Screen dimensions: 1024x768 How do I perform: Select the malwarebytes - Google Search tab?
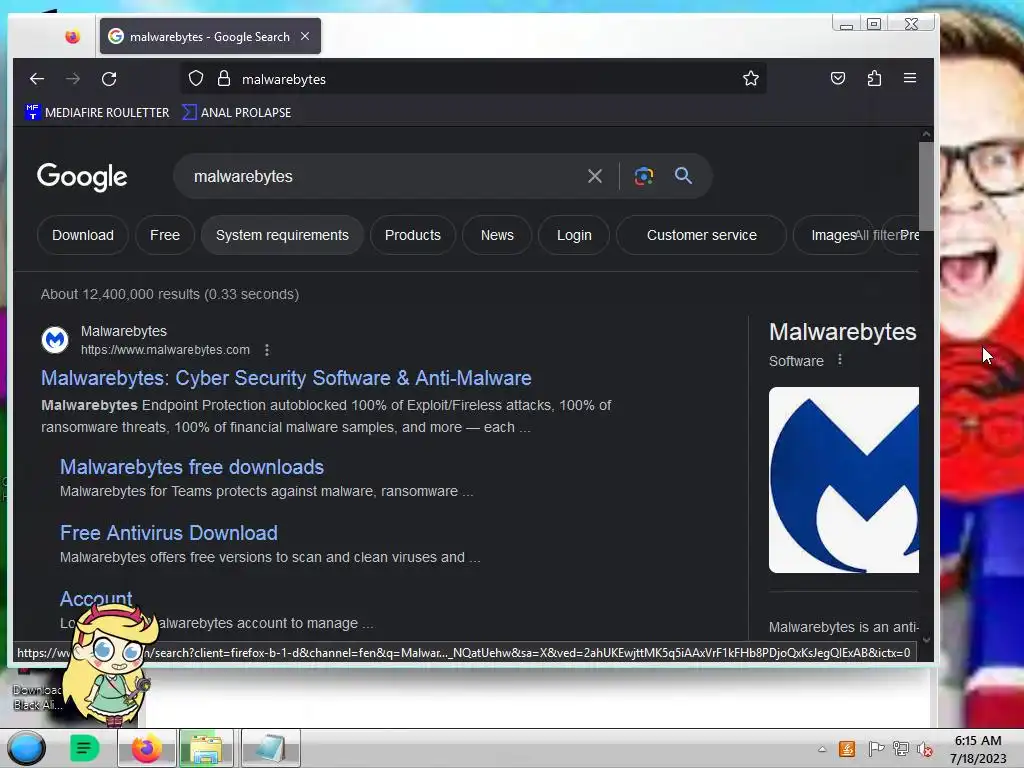210,37
